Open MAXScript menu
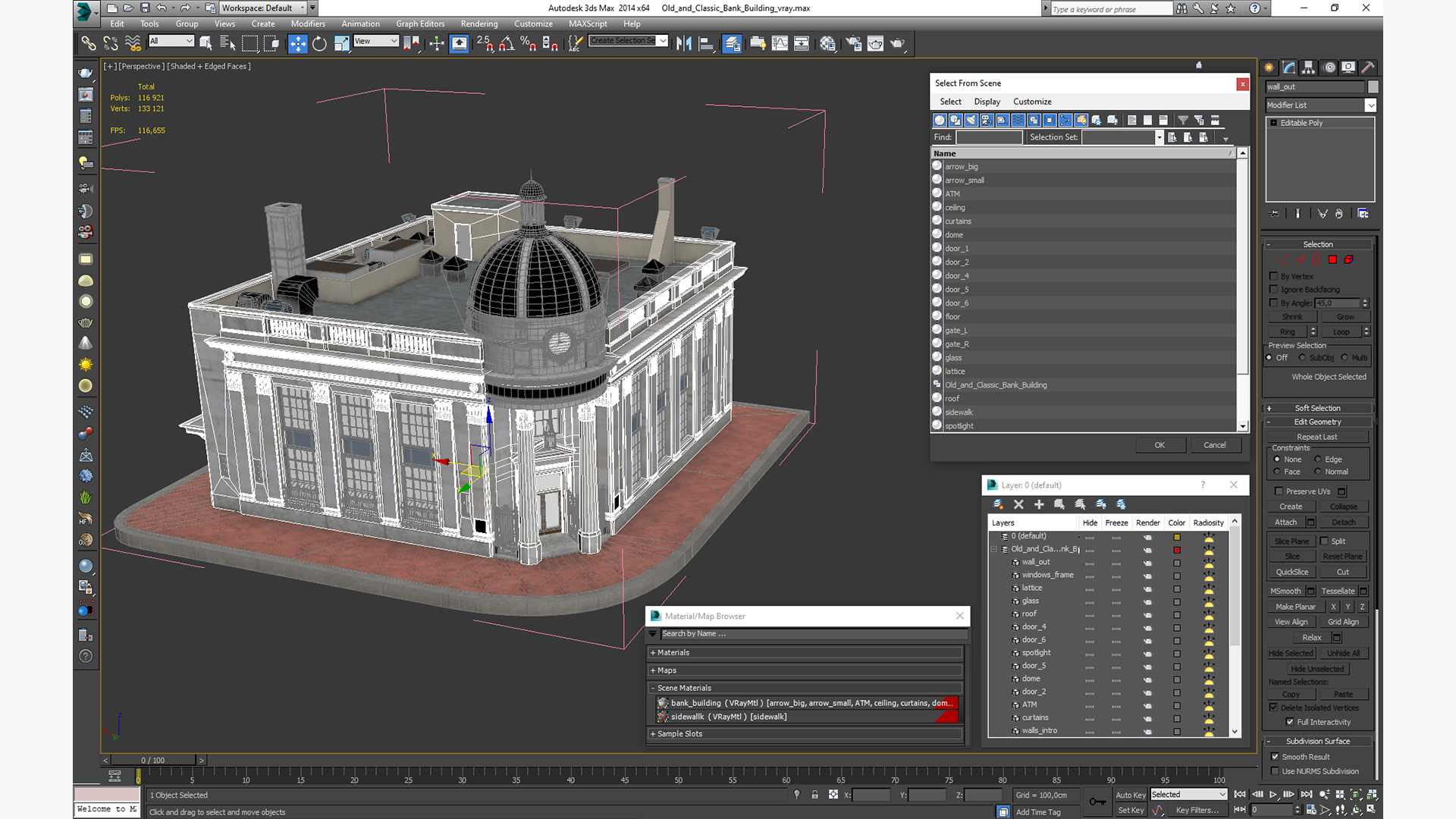Screen dimensions: 1456x819 [x=588, y=24]
